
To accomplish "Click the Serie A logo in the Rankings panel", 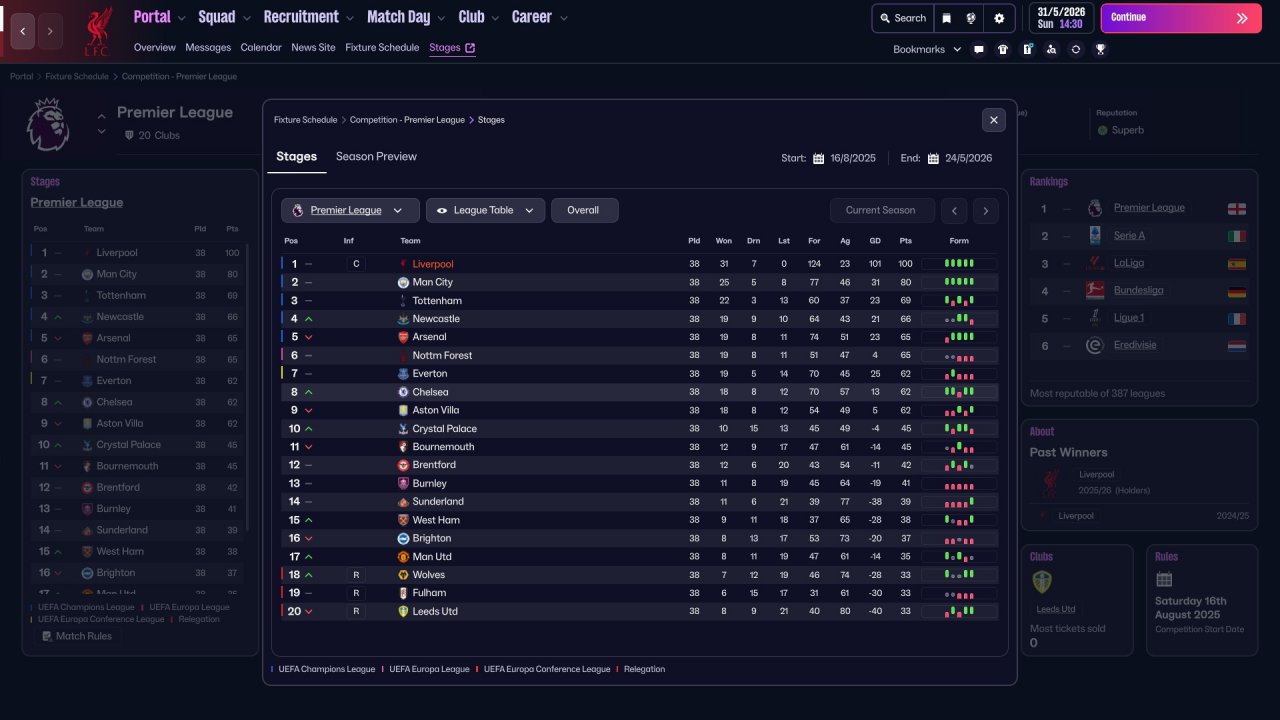I will pos(1094,235).
